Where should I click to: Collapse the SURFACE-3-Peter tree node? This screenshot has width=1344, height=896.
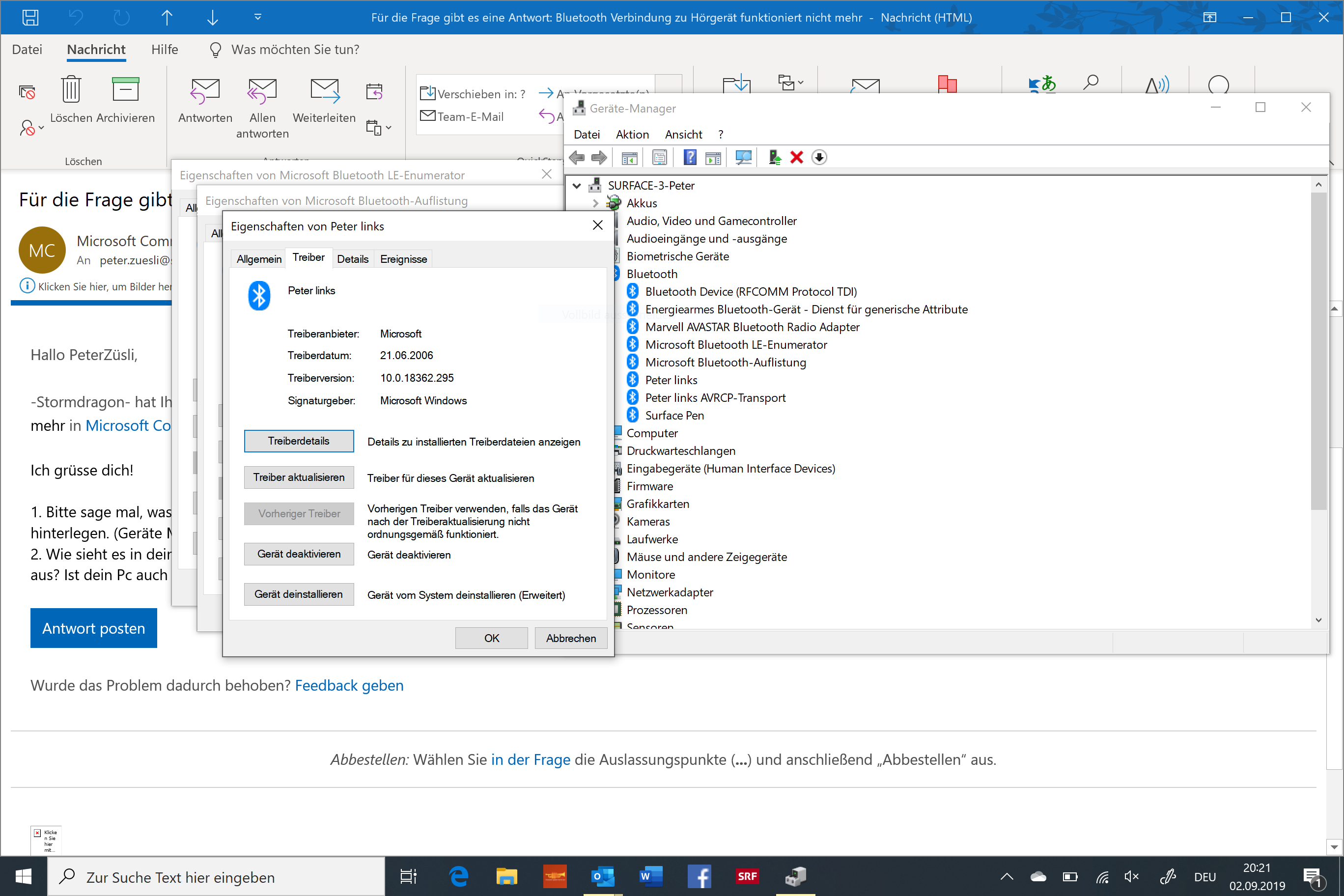click(577, 186)
